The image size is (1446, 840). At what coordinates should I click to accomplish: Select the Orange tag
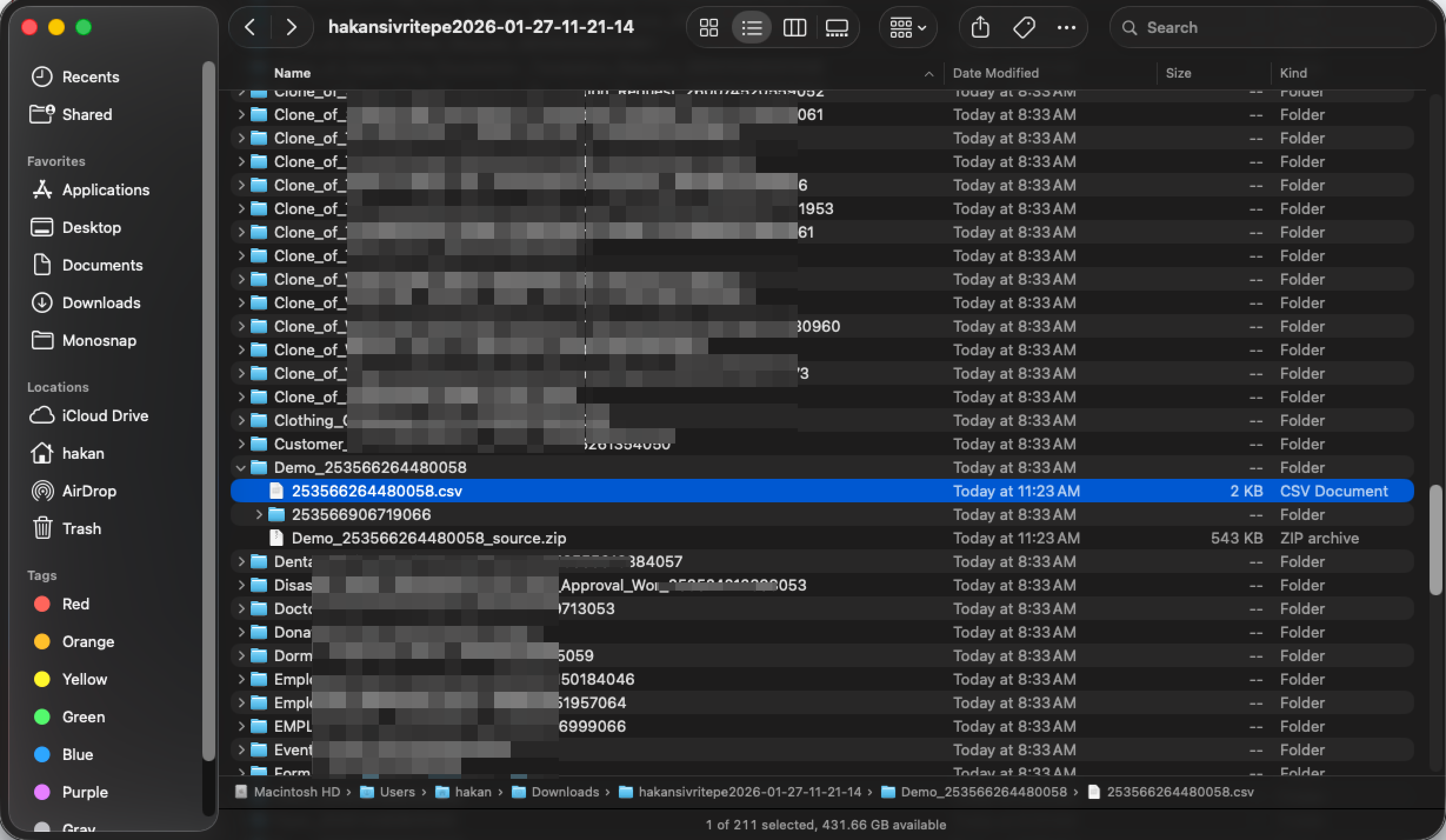tap(74, 641)
